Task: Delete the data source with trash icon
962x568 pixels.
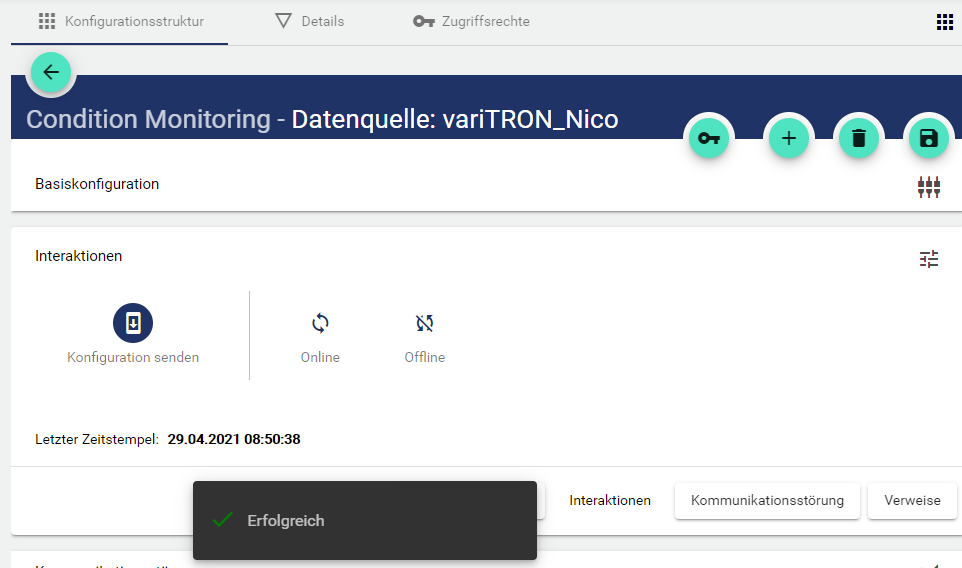Action: 858,139
